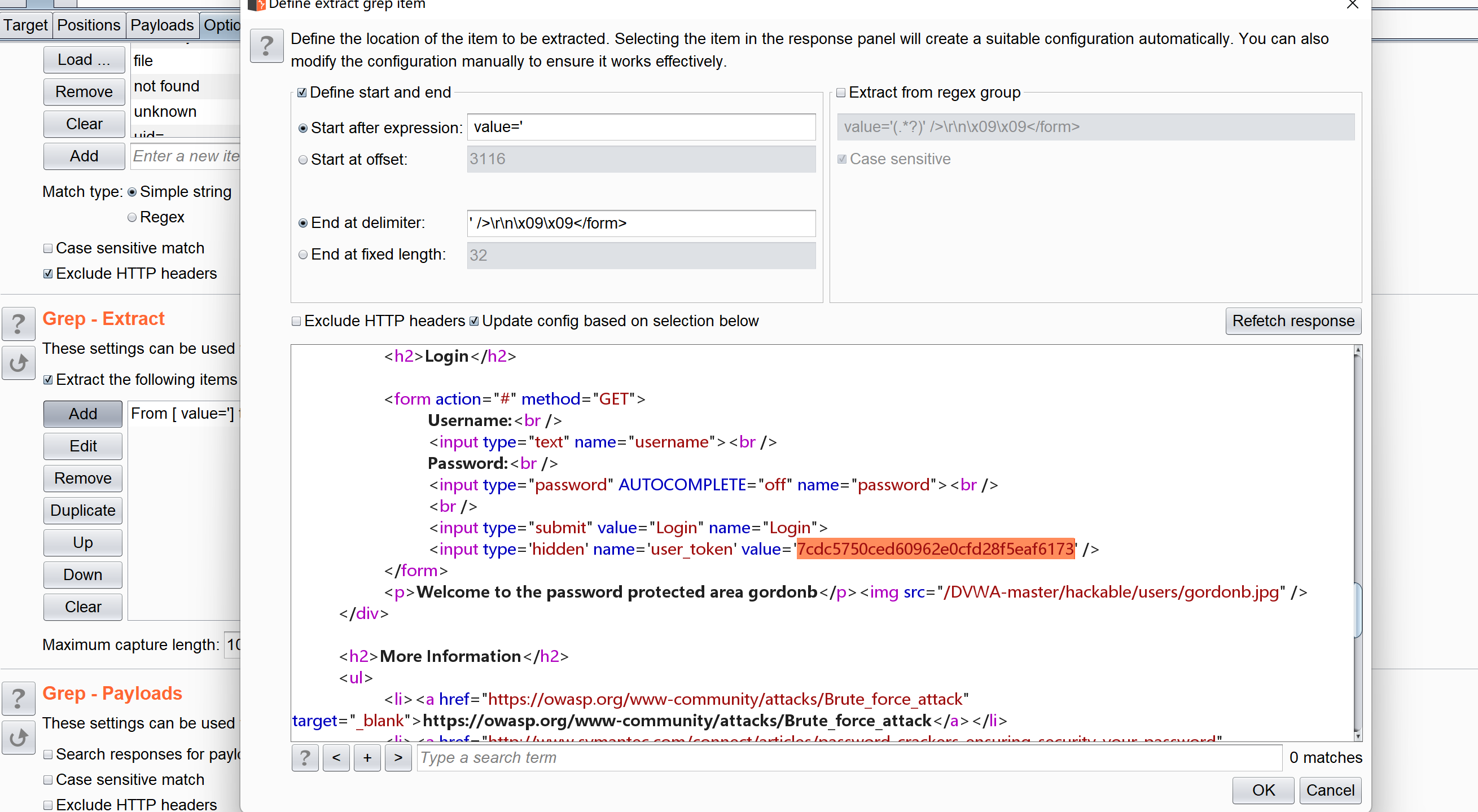
Task: Switch to Target tab
Action: (x=26, y=25)
